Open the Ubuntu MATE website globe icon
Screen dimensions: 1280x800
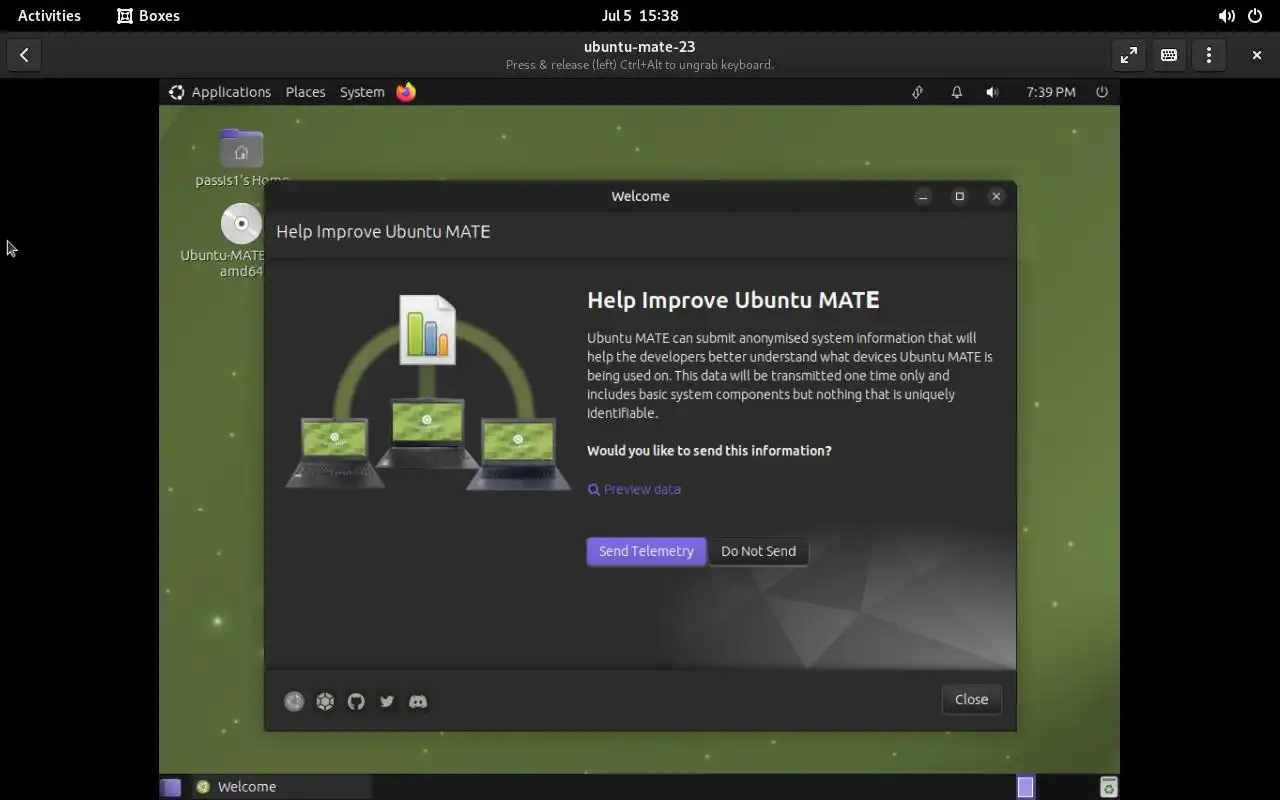[x=294, y=701]
